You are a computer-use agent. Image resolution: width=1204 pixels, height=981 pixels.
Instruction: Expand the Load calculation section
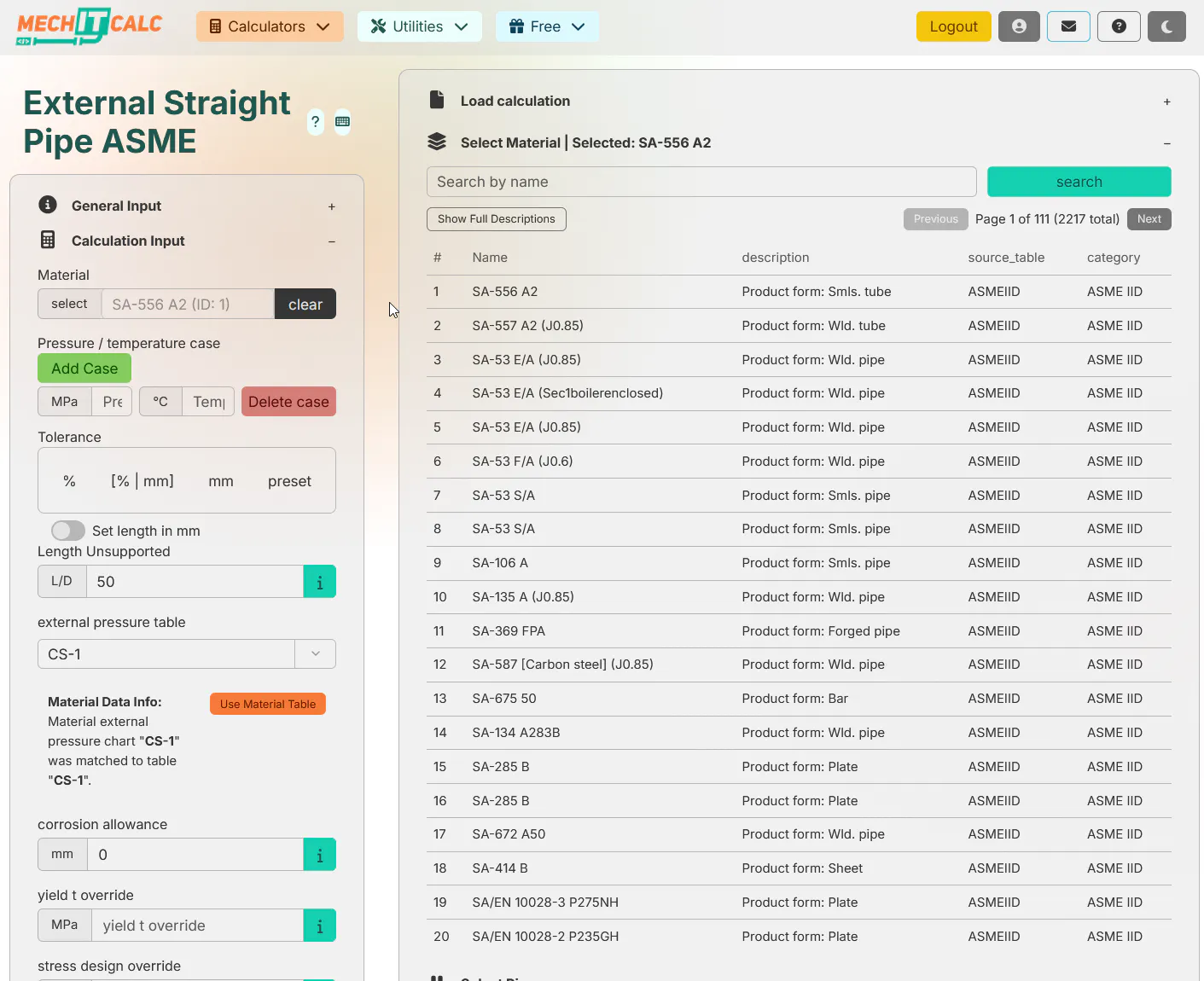pyautogui.click(x=1166, y=102)
